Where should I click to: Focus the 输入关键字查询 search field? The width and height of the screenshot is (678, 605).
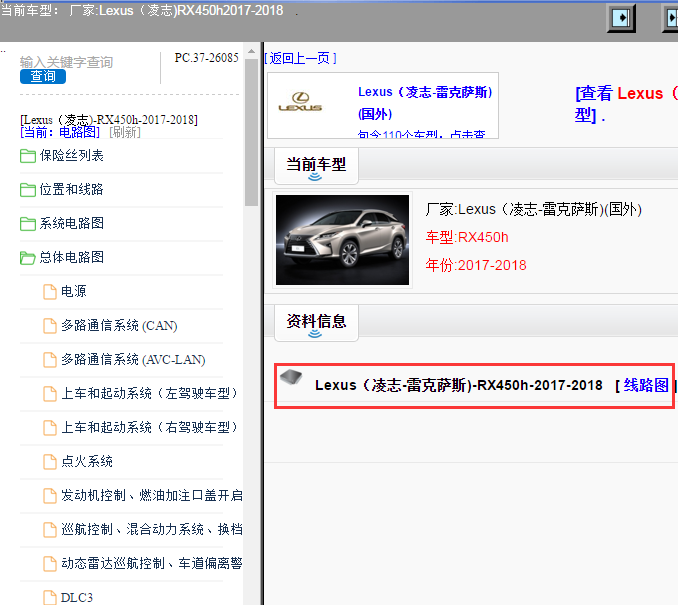coord(66,62)
